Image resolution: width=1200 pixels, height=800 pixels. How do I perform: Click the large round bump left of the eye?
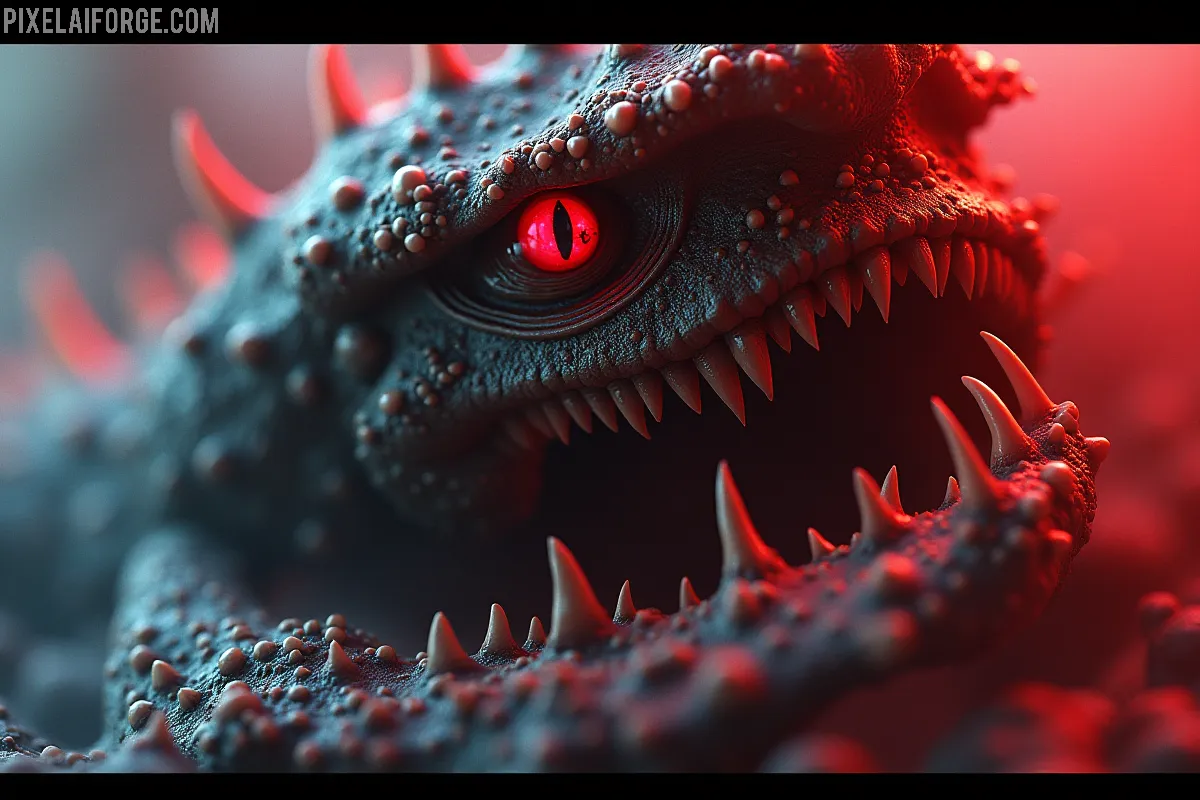(409, 182)
